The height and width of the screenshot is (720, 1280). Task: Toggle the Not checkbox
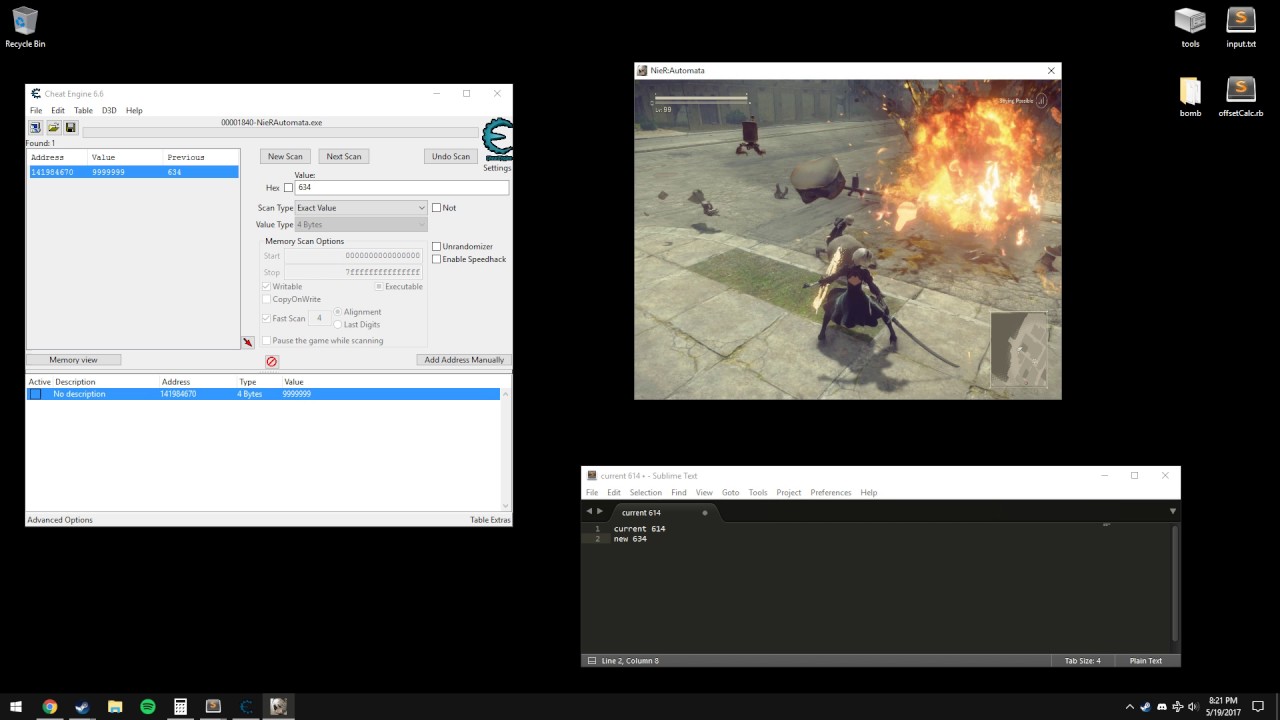436,208
